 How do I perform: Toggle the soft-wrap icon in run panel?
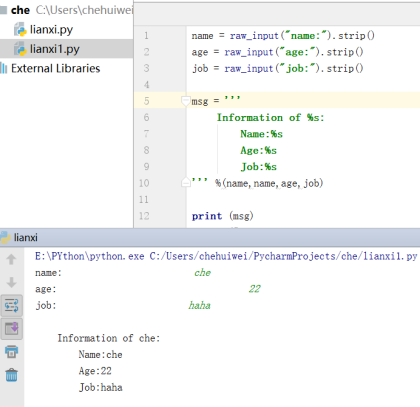click(x=12, y=305)
